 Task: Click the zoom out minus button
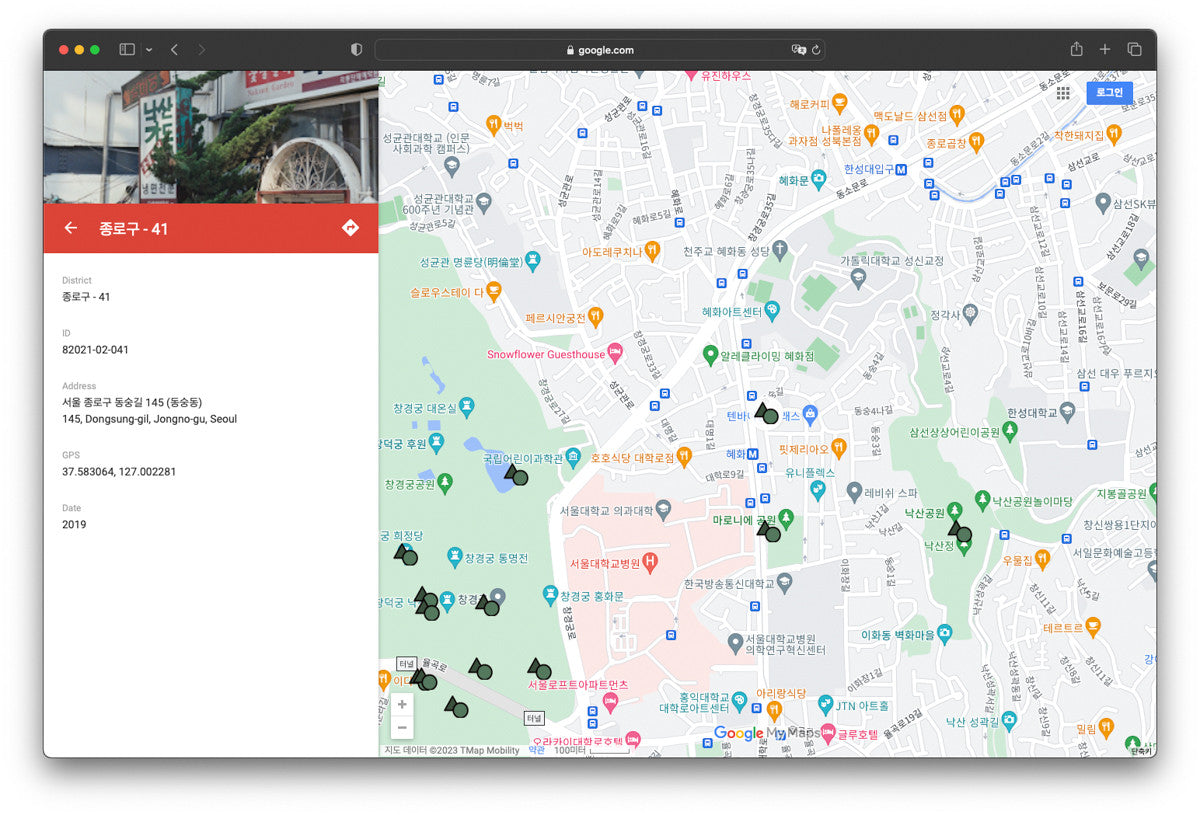tap(402, 728)
